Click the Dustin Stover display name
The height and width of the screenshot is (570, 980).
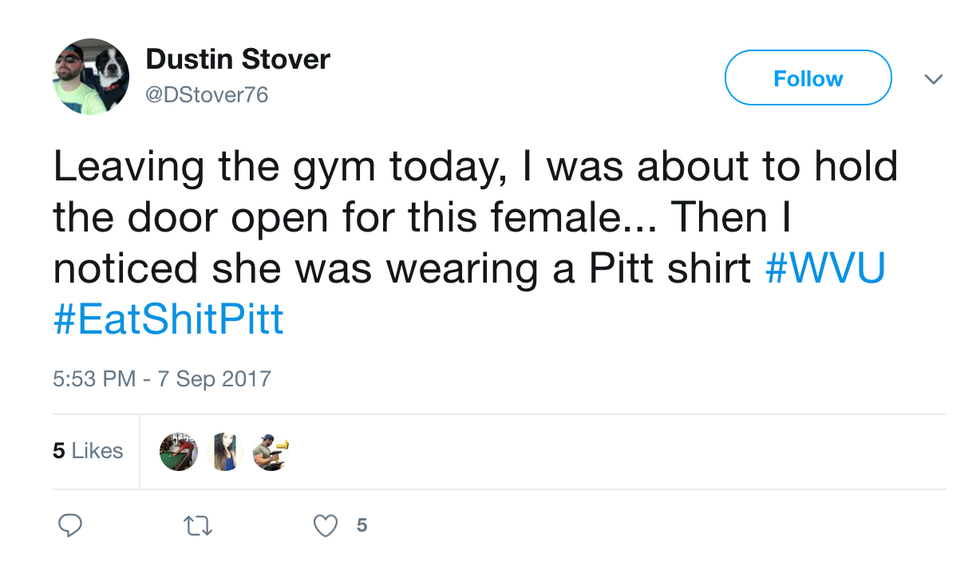click(238, 59)
